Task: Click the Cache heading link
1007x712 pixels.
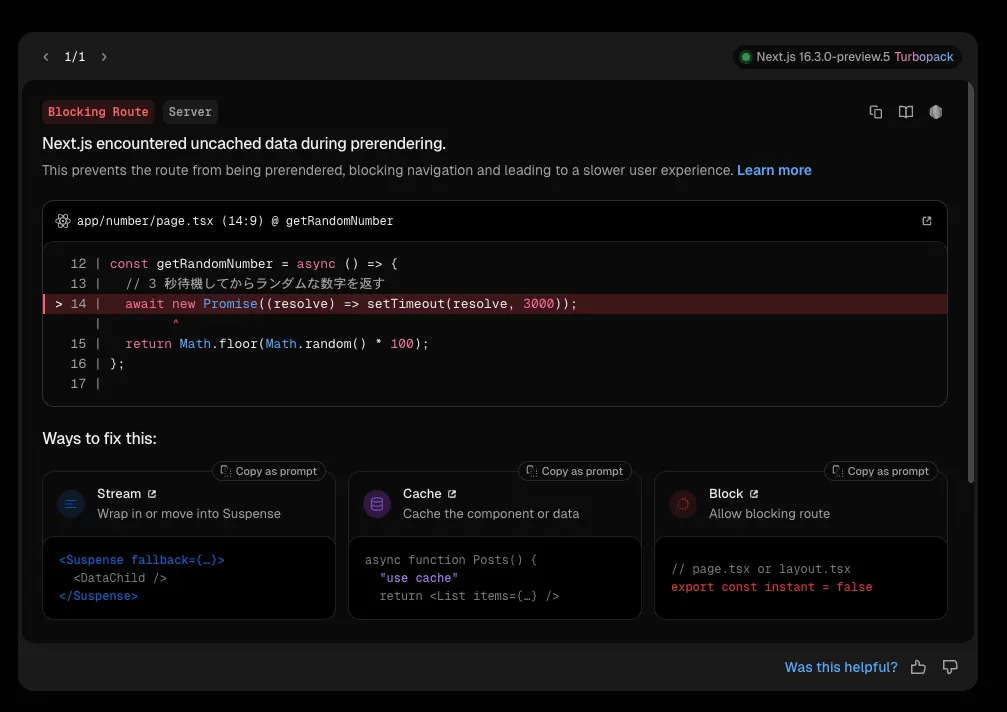Action: point(422,494)
